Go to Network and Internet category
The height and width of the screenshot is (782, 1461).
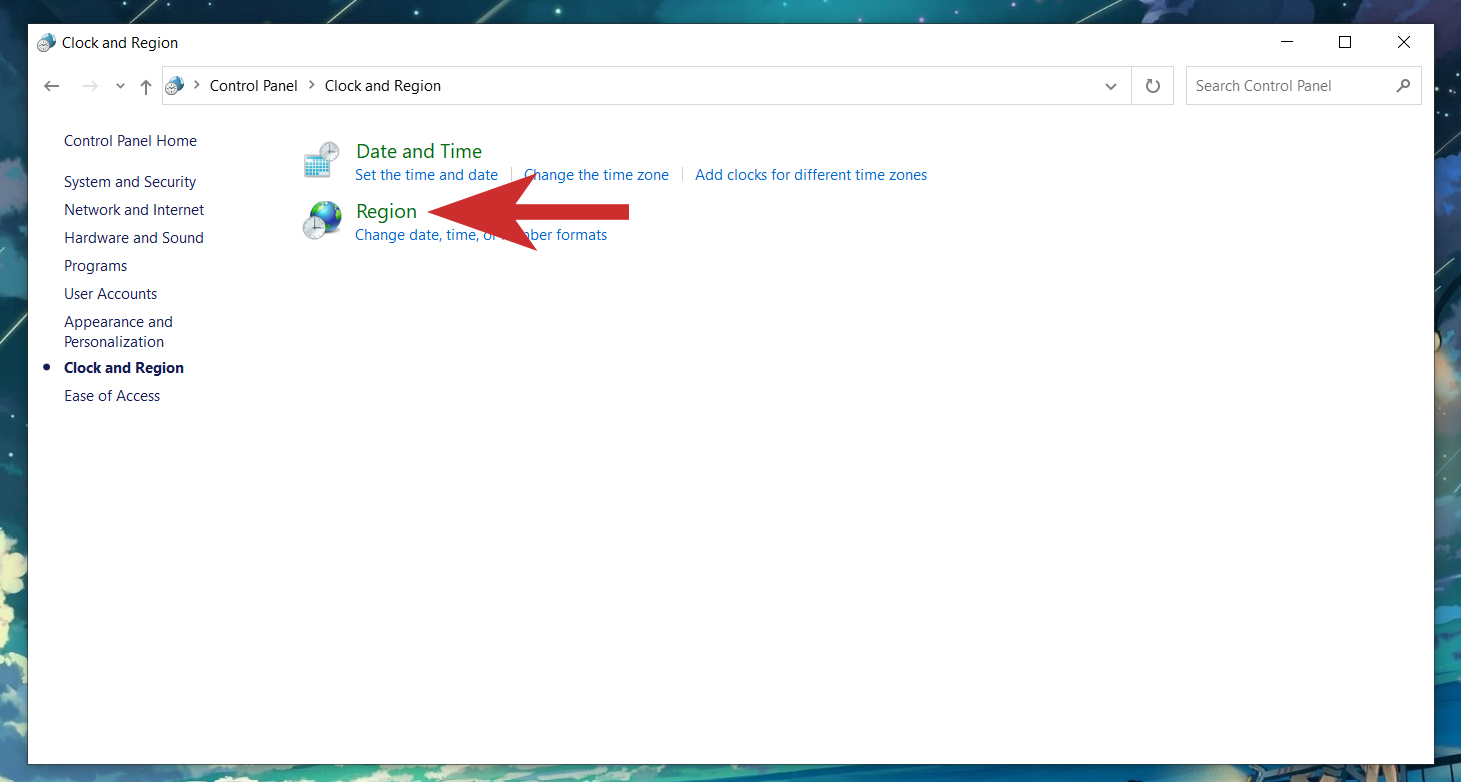pyautogui.click(x=134, y=210)
